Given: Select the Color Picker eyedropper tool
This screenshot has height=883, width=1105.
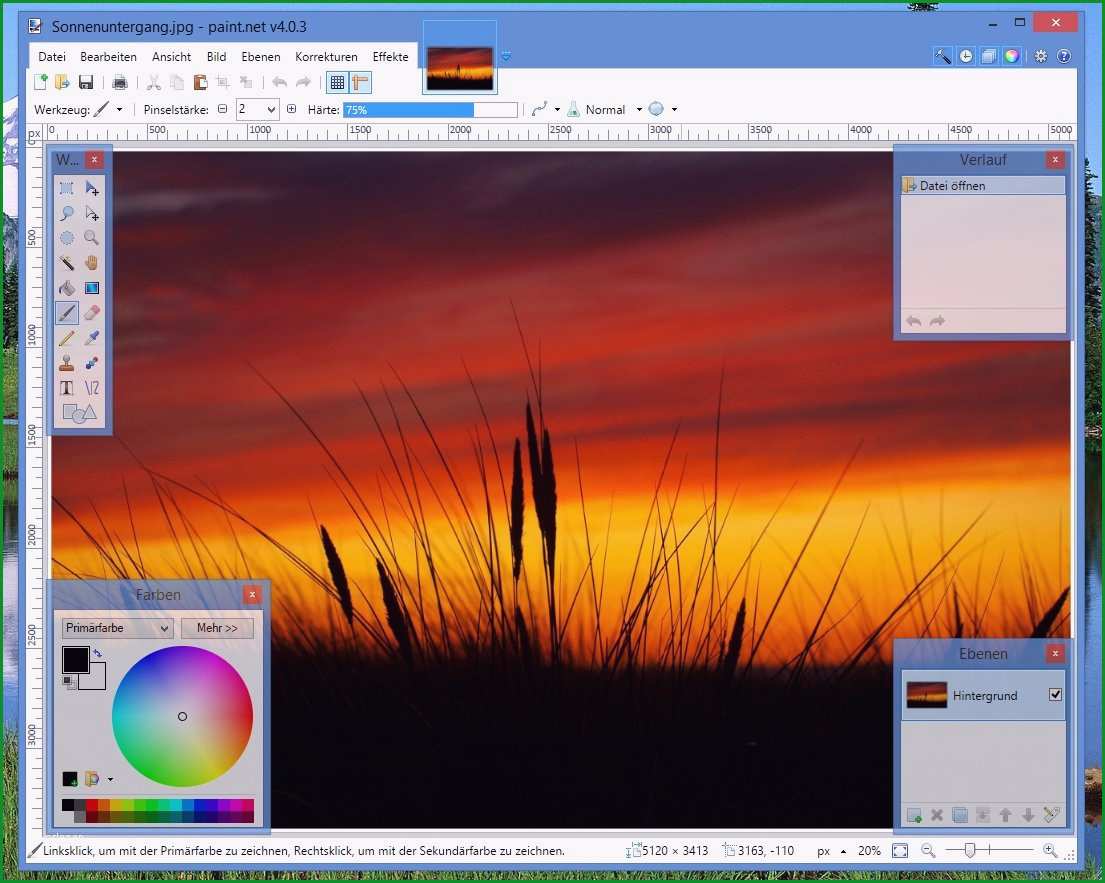Looking at the screenshot, I should coord(92,338).
